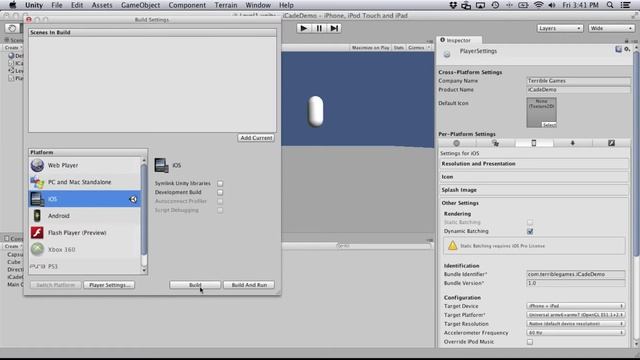Click the Switch Platform button
640x360 pixels.
point(56,285)
